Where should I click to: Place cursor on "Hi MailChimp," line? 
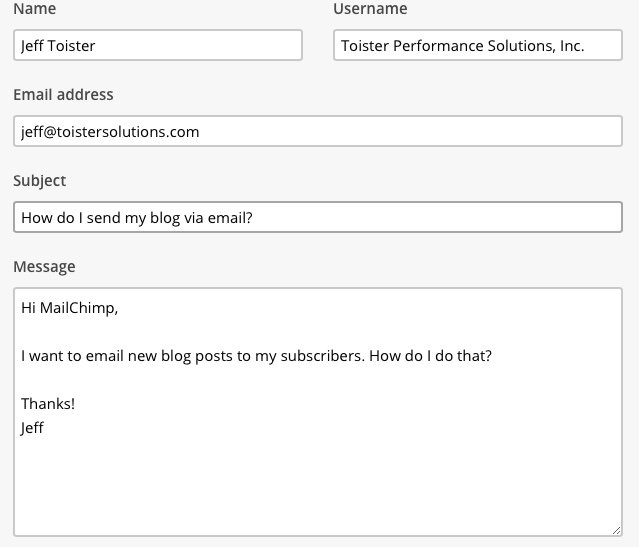pyautogui.click(x=70, y=308)
